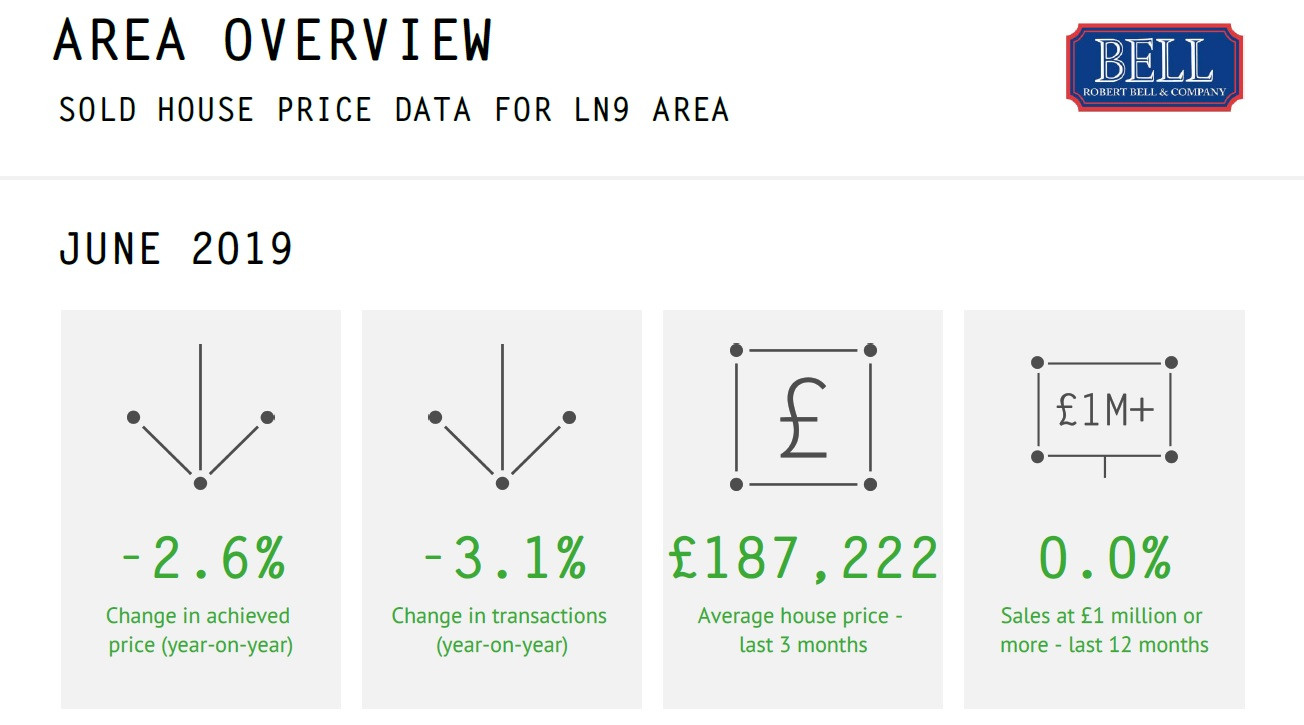The height and width of the screenshot is (725, 1304).
Task: Click 'Change in transactions (year-on-year)' caption
Action: click(x=500, y=630)
